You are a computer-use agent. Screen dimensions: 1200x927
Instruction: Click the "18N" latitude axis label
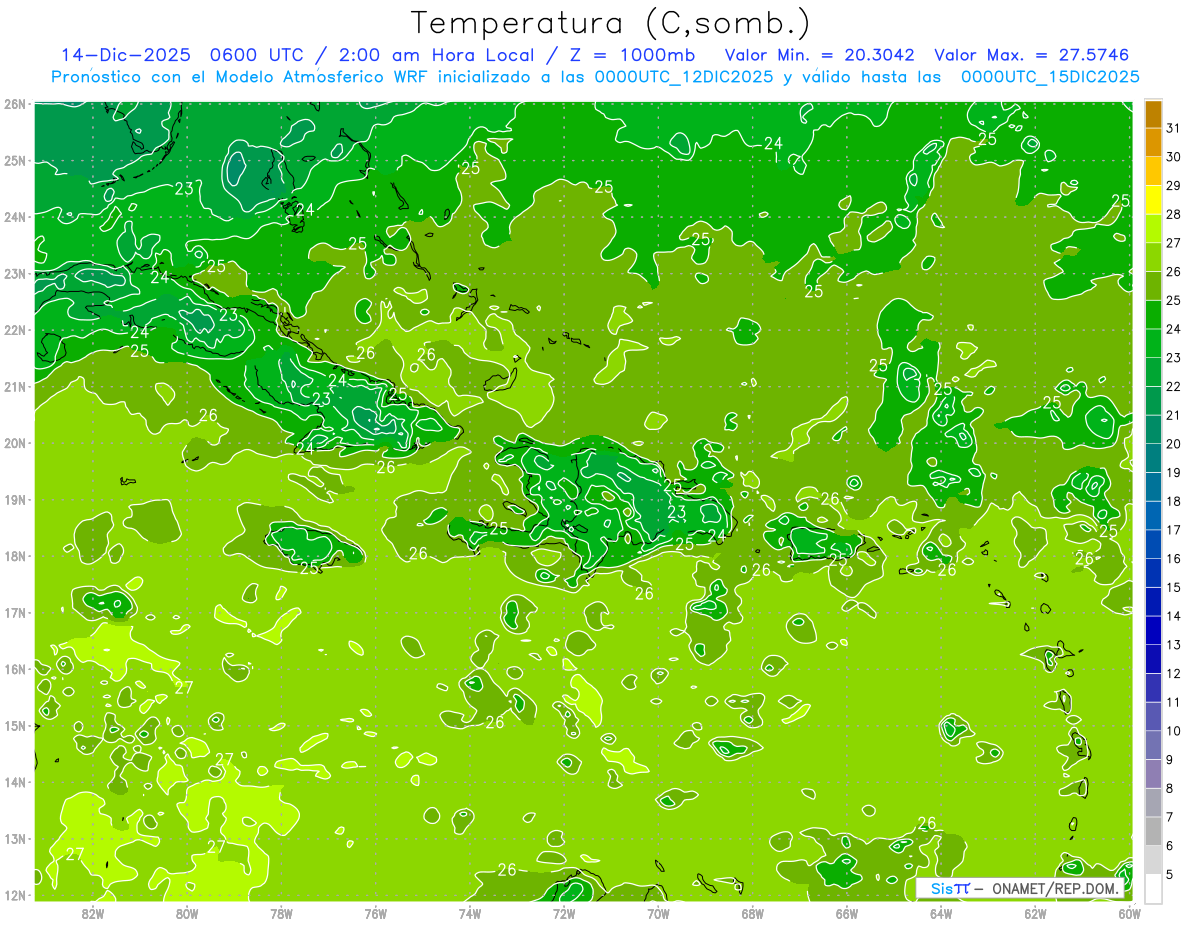[15, 556]
